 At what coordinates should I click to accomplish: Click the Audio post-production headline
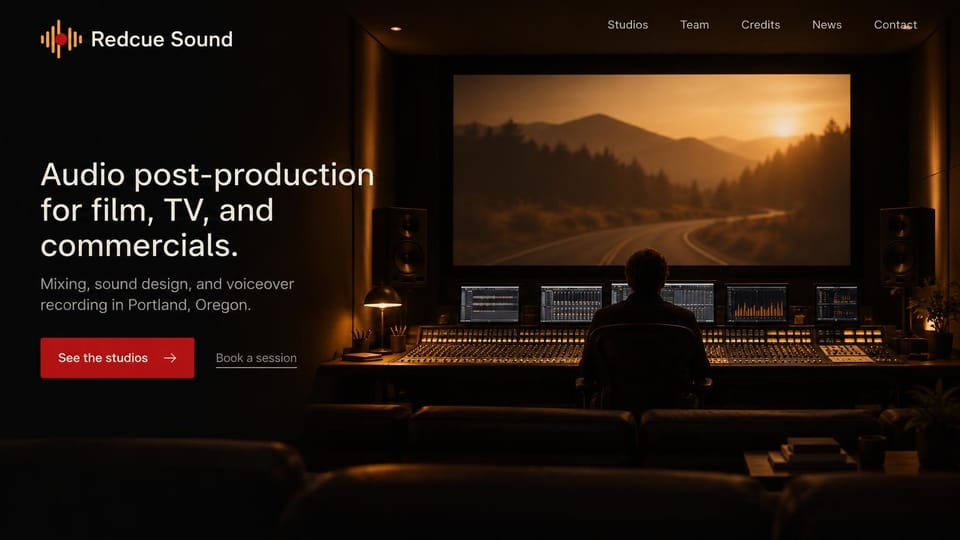[207, 210]
